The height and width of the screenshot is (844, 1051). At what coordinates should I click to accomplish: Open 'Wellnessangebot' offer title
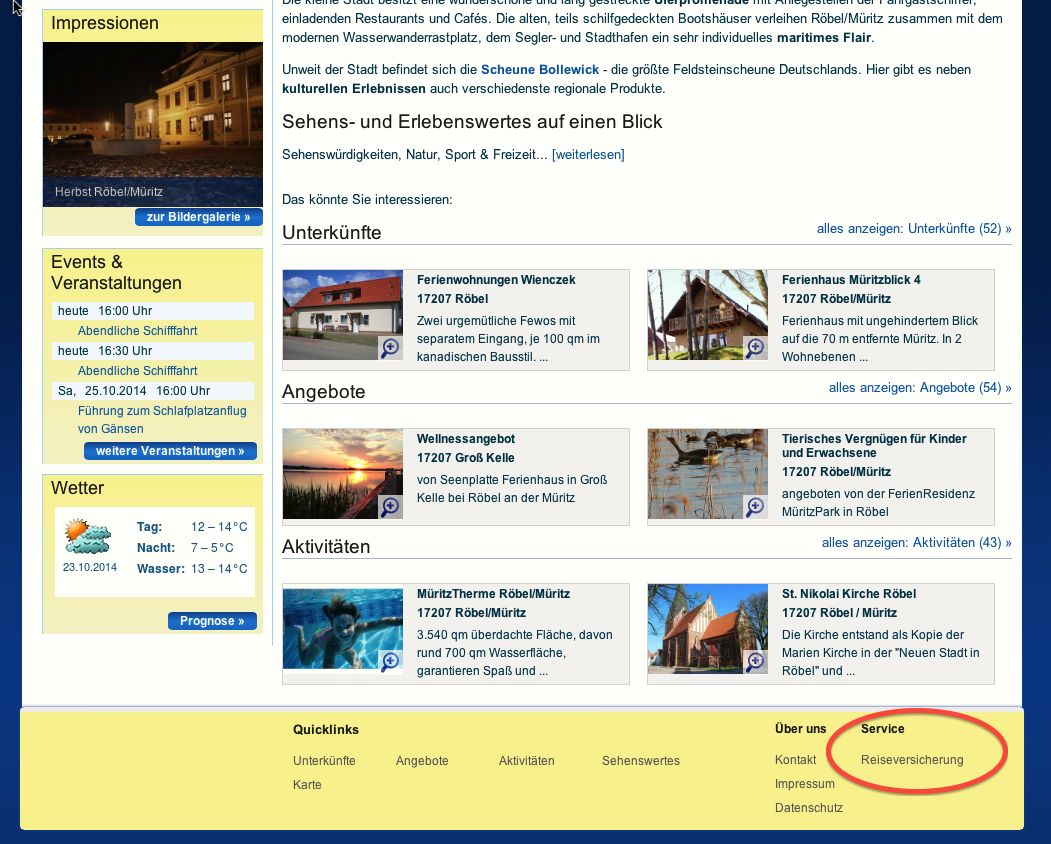coord(466,438)
